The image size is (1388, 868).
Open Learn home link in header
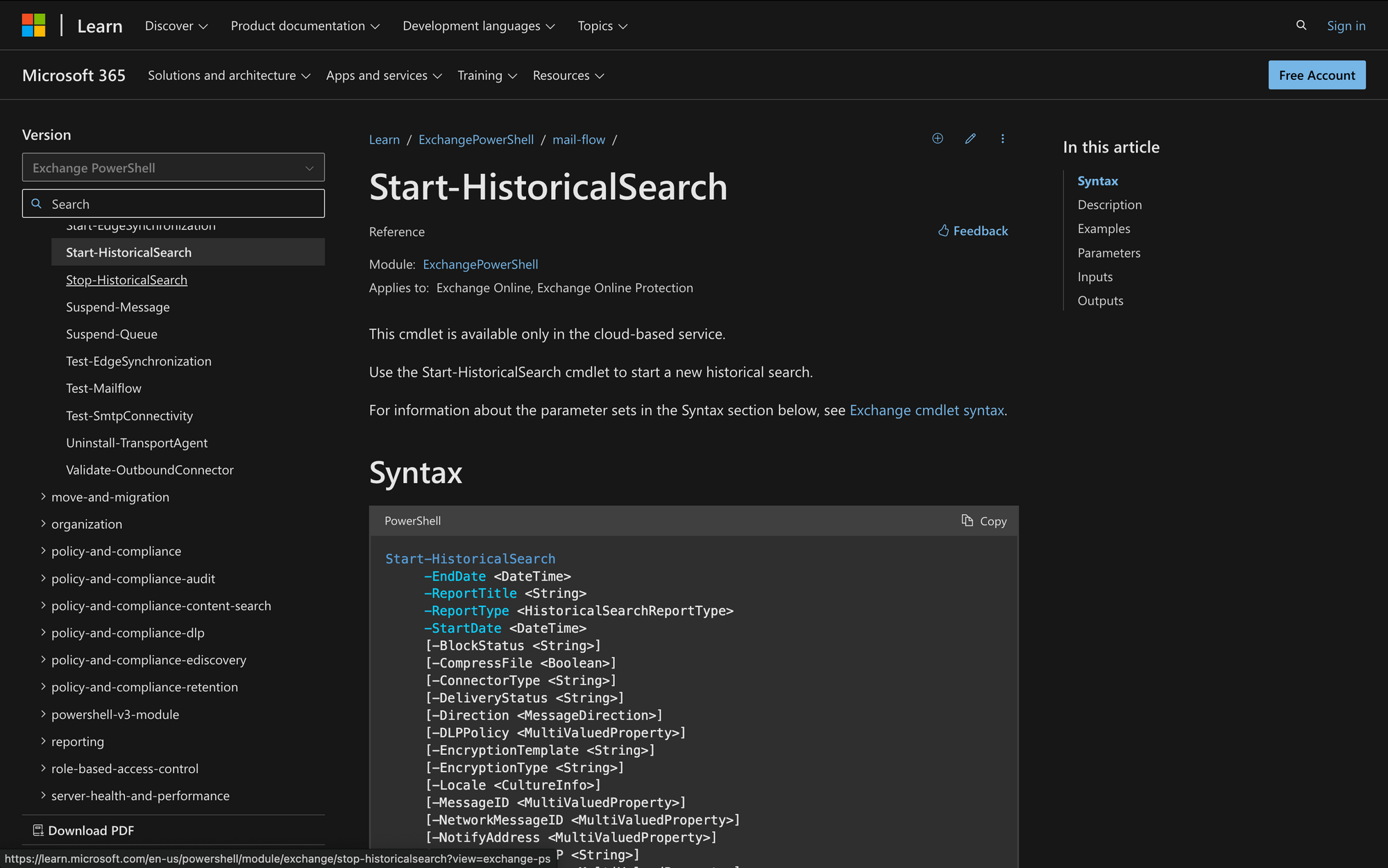click(x=100, y=26)
